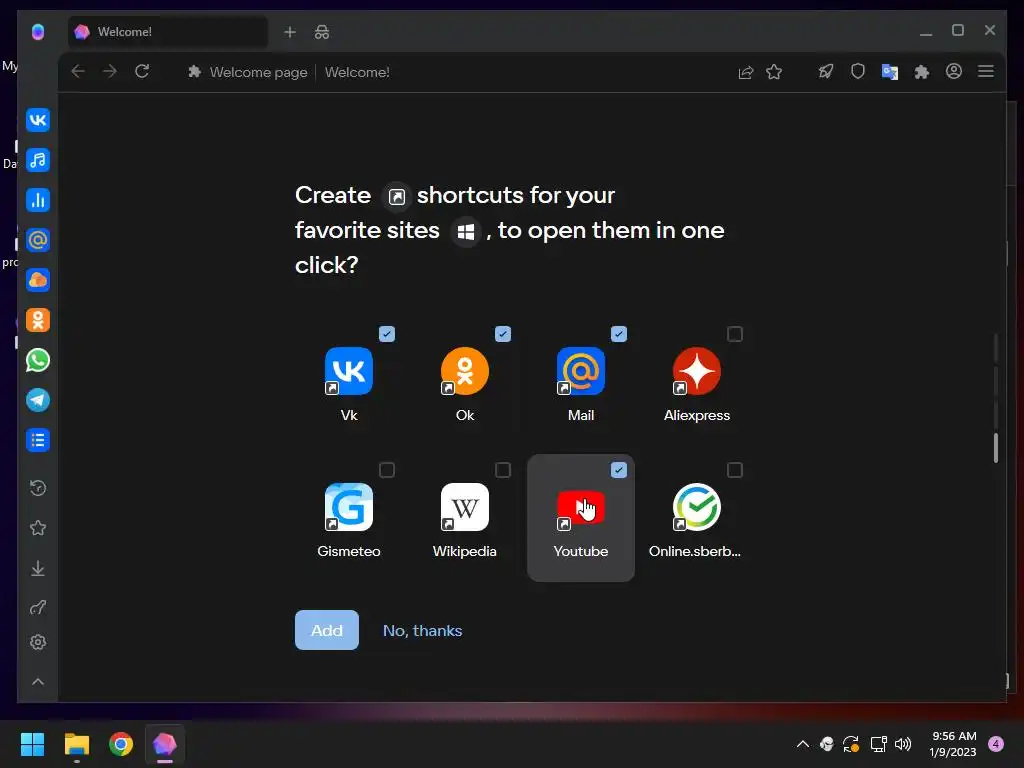Screen dimensions: 1024x768
Task: Open the Windows Start menu
Action: tap(32, 744)
